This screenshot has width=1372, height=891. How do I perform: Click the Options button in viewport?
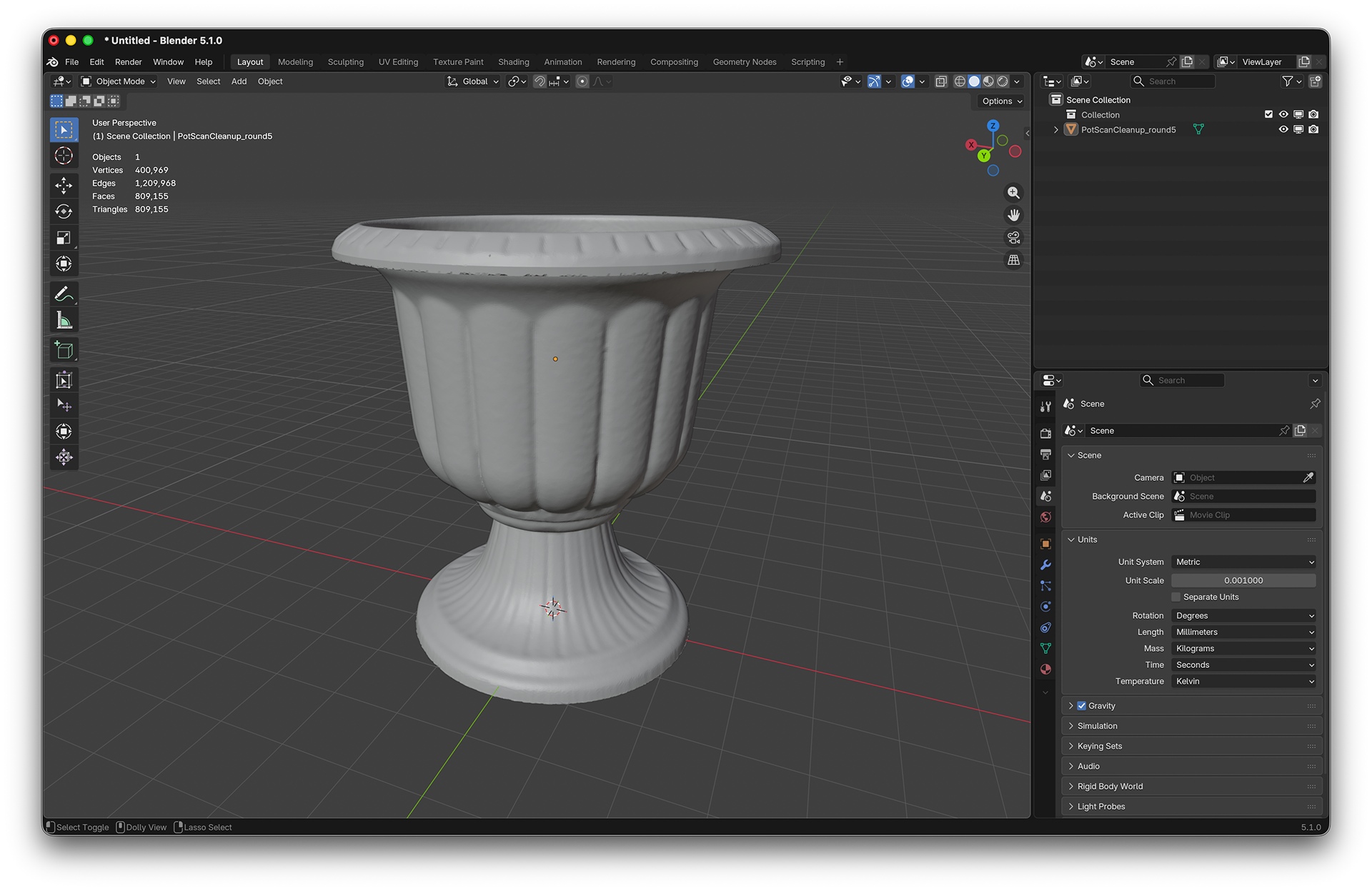1001,101
